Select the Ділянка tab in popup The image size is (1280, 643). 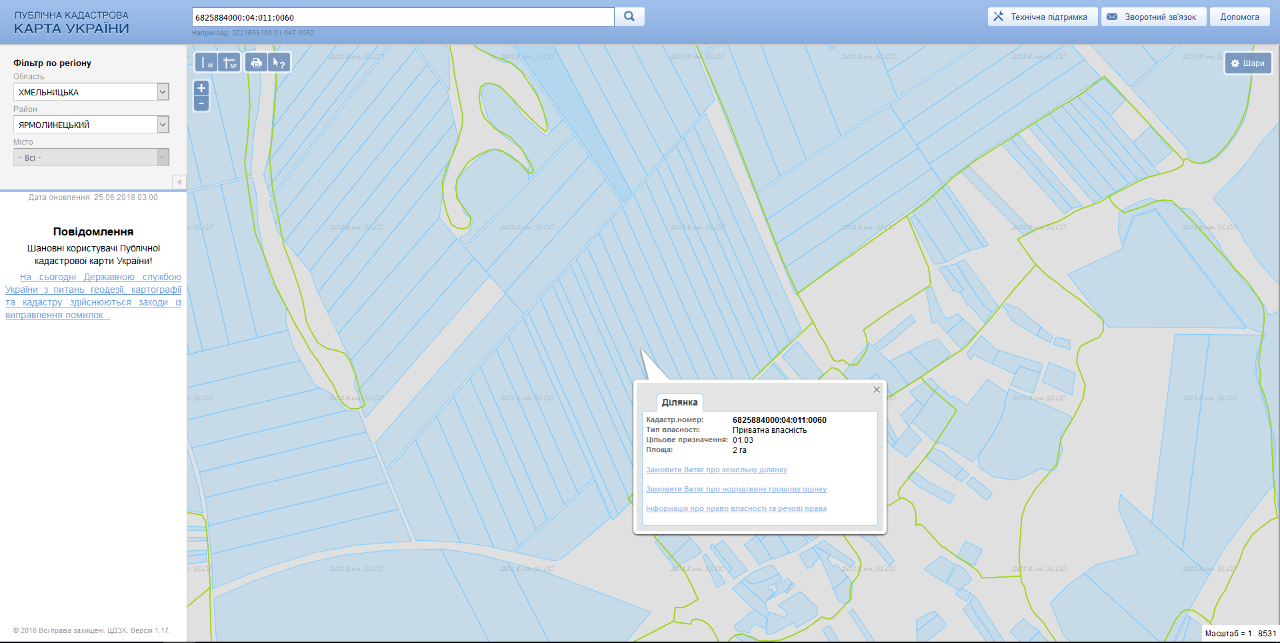pos(679,402)
